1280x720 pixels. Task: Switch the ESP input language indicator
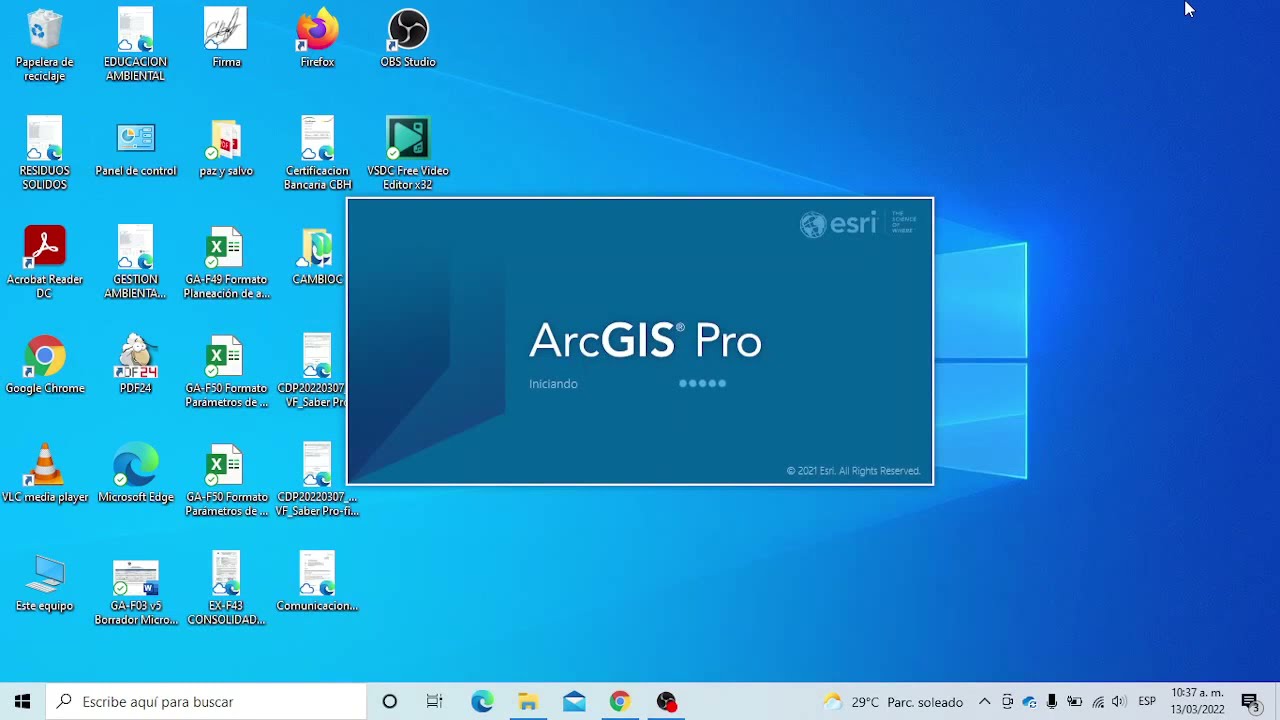1147,702
